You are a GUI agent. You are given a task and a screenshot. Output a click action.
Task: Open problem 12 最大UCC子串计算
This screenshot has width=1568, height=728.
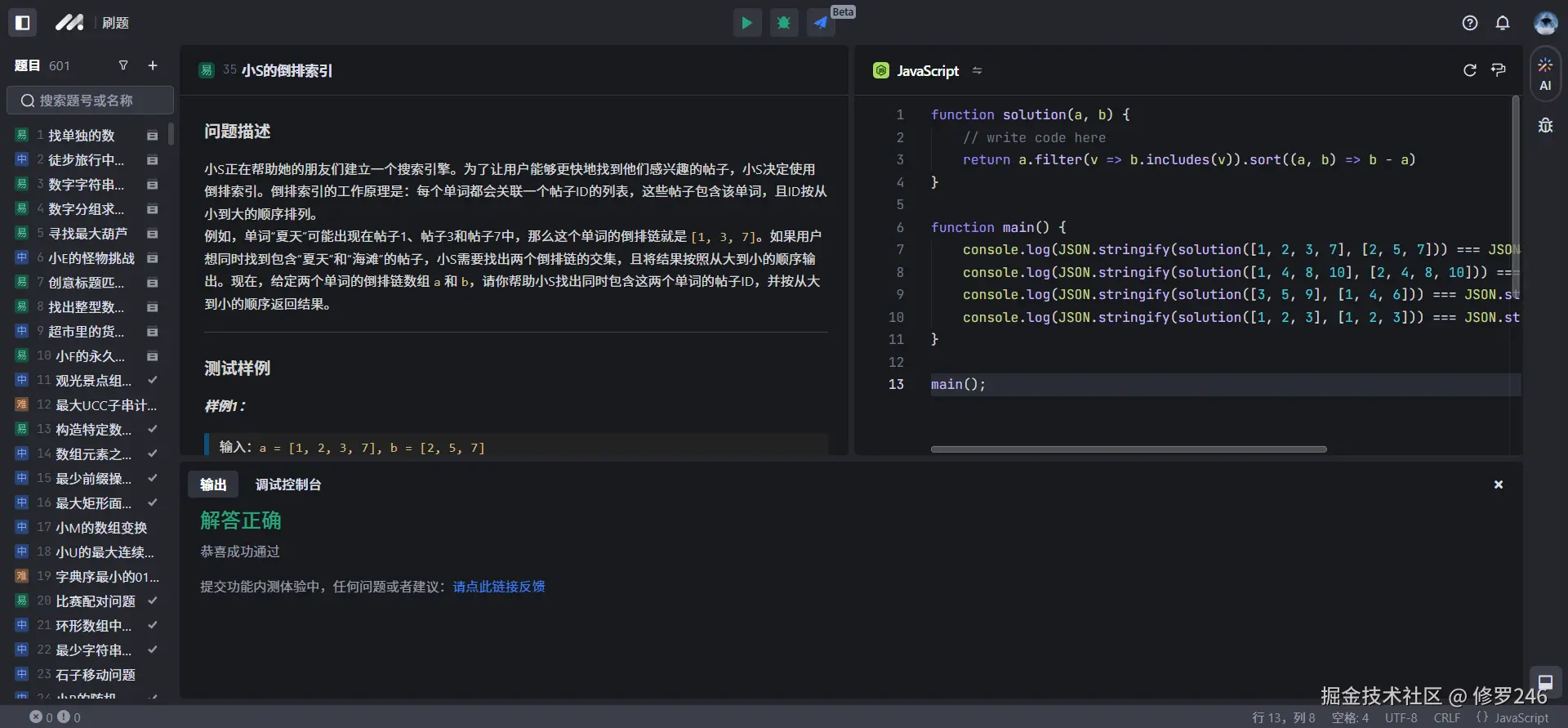(x=106, y=405)
